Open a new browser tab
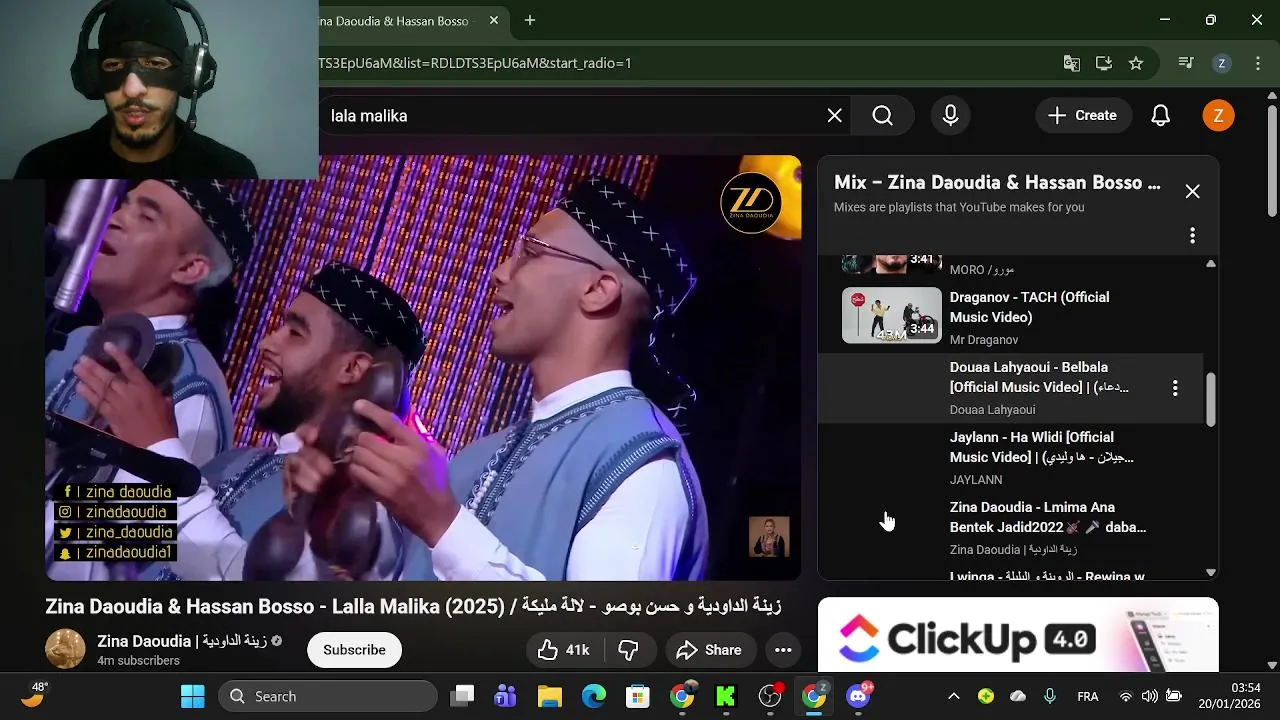Viewport: 1280px width, 720px height. click(x=530, y=20)
